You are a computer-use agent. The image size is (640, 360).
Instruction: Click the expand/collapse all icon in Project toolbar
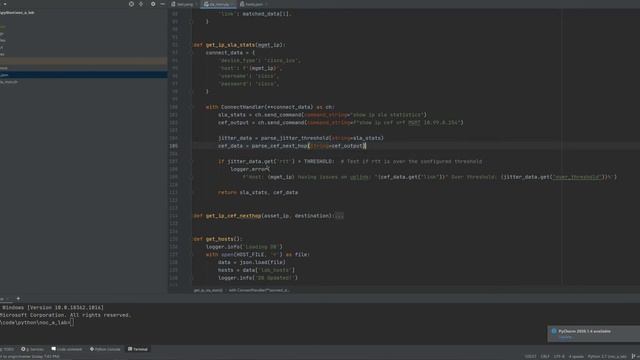coord(141,4)
